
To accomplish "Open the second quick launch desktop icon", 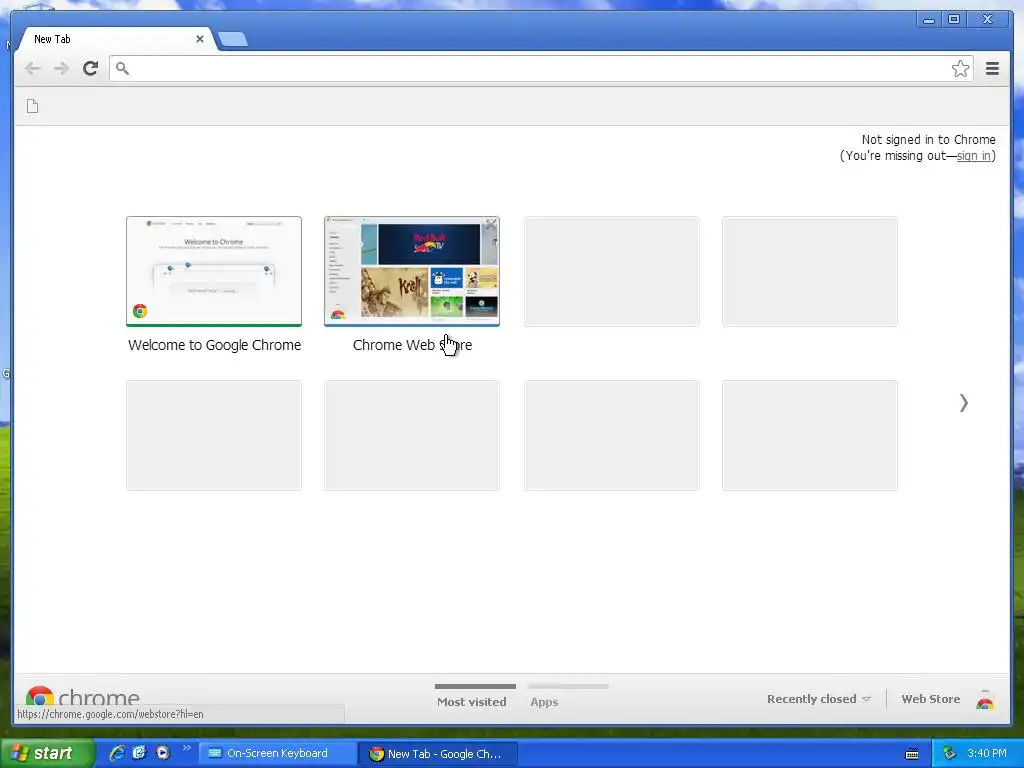I will point(140,753).
